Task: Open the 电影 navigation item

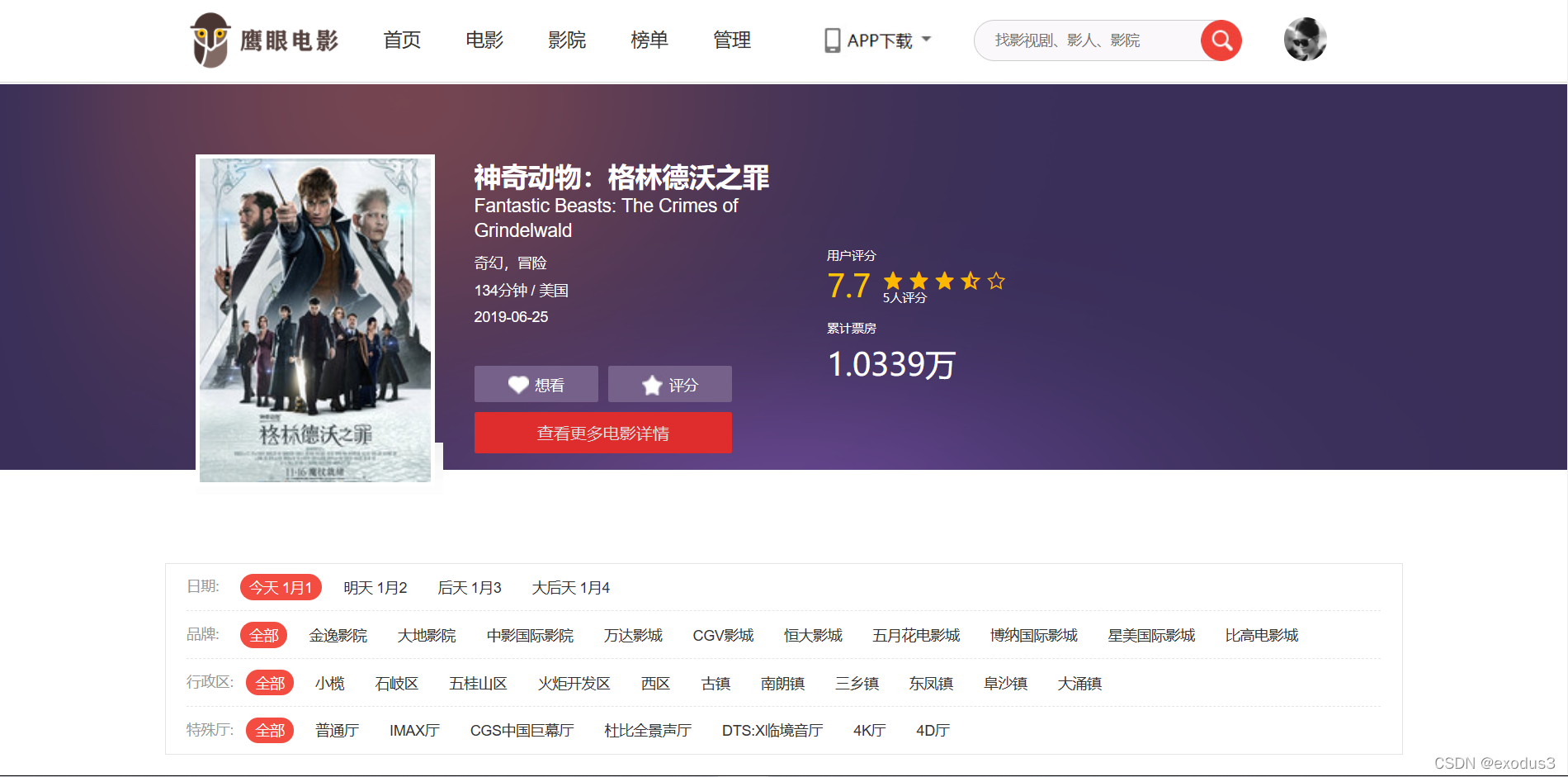Action: click(x=484, y=40)
